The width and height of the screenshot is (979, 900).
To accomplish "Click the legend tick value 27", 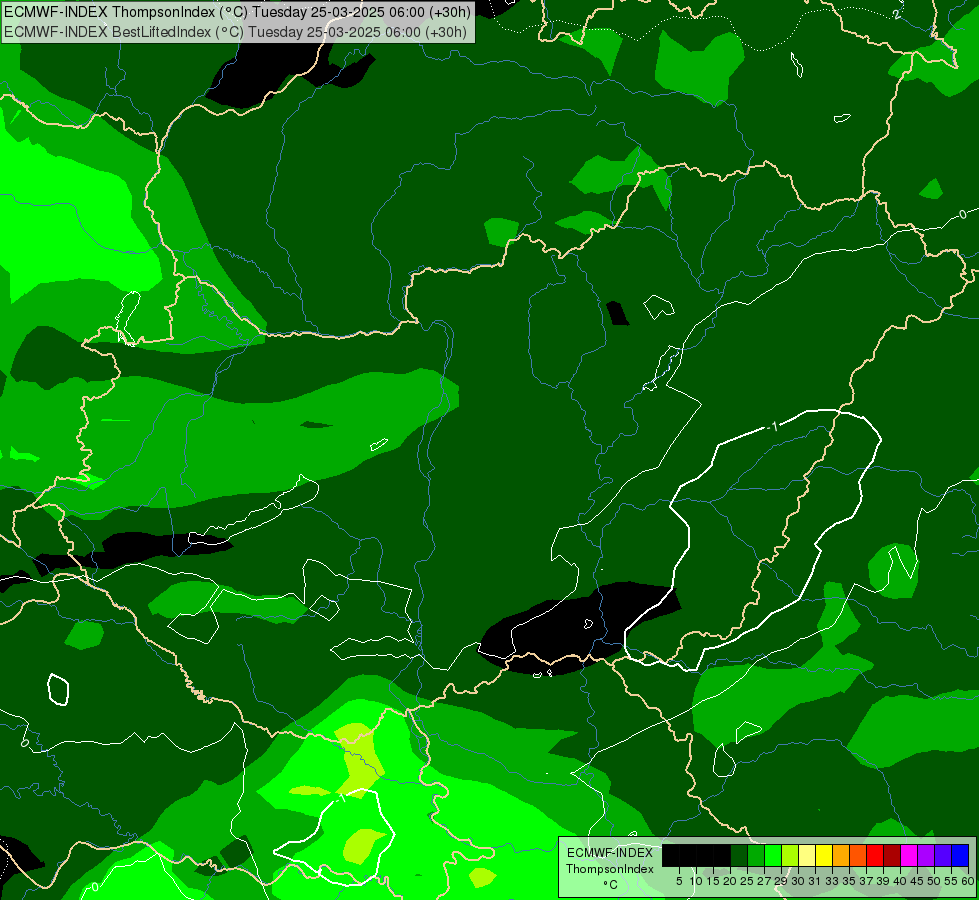I will tap(764, 881).
